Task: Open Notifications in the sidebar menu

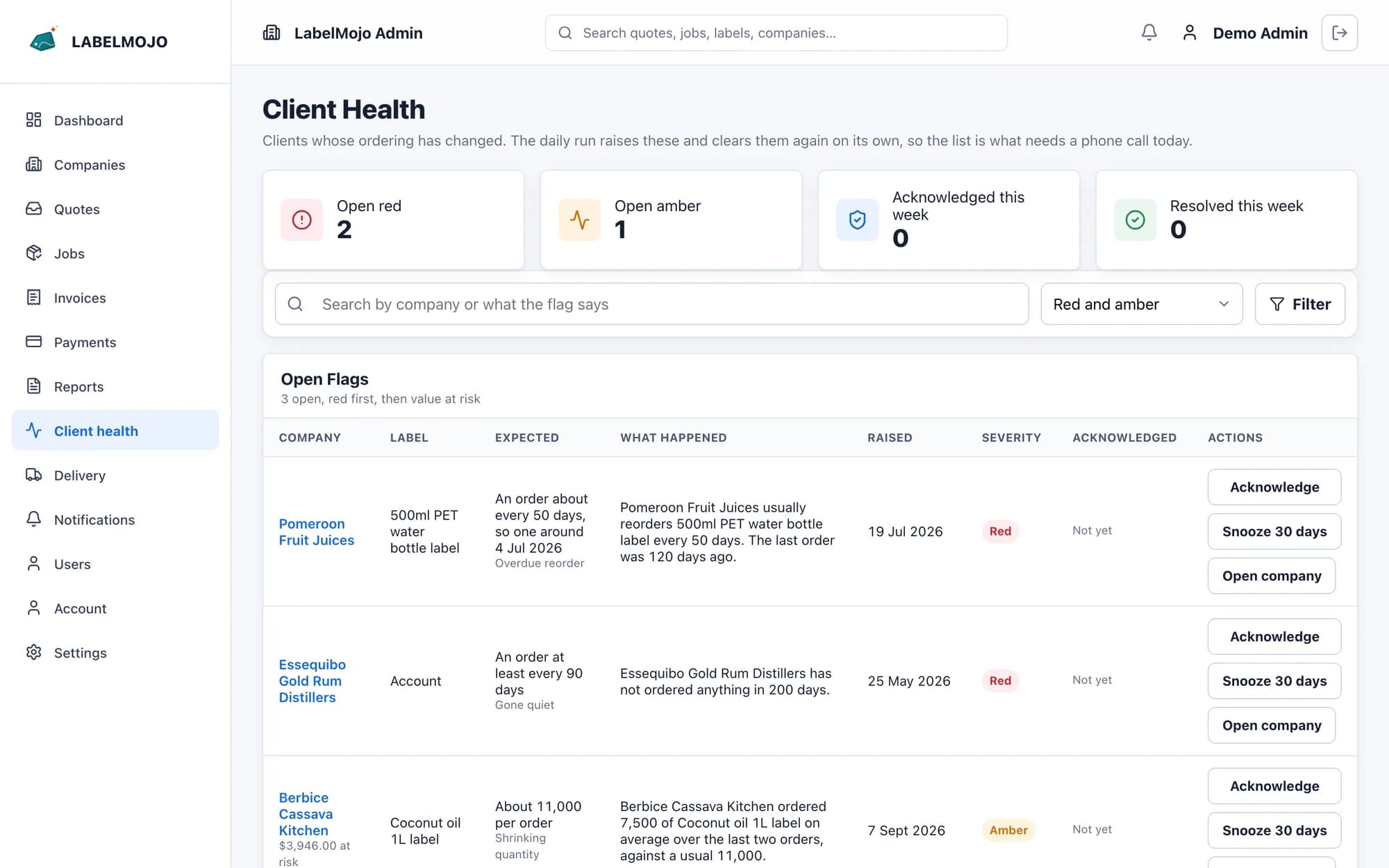Action: [115, 519]
